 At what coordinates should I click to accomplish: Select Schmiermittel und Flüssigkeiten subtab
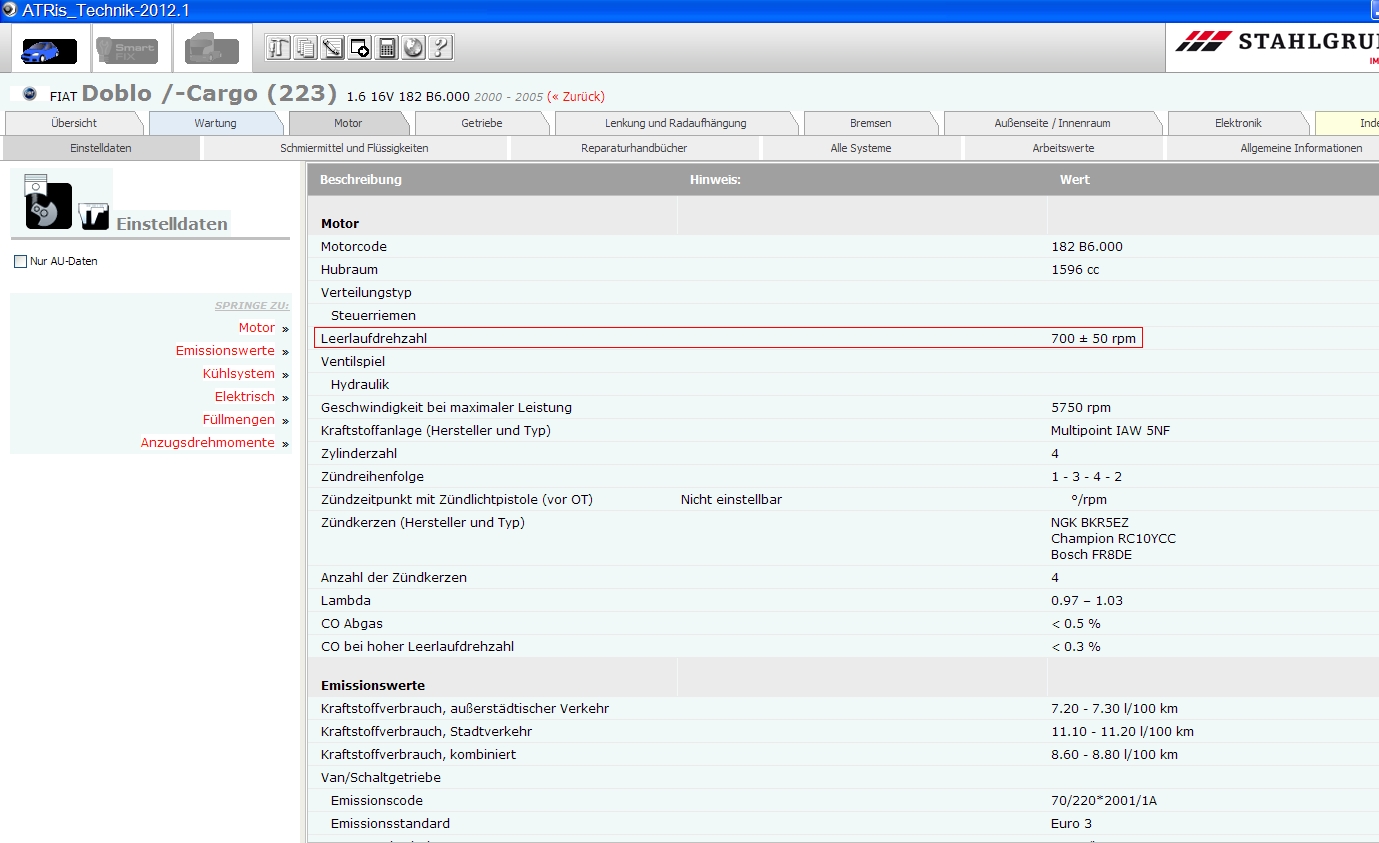point(354,148)
